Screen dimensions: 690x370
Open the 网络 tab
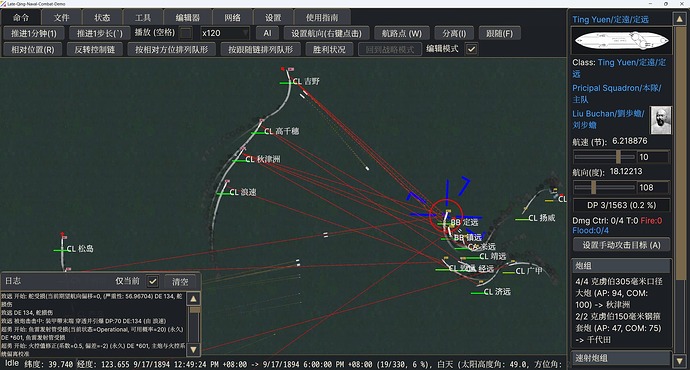pyautogui.click(x=232, y=18)
